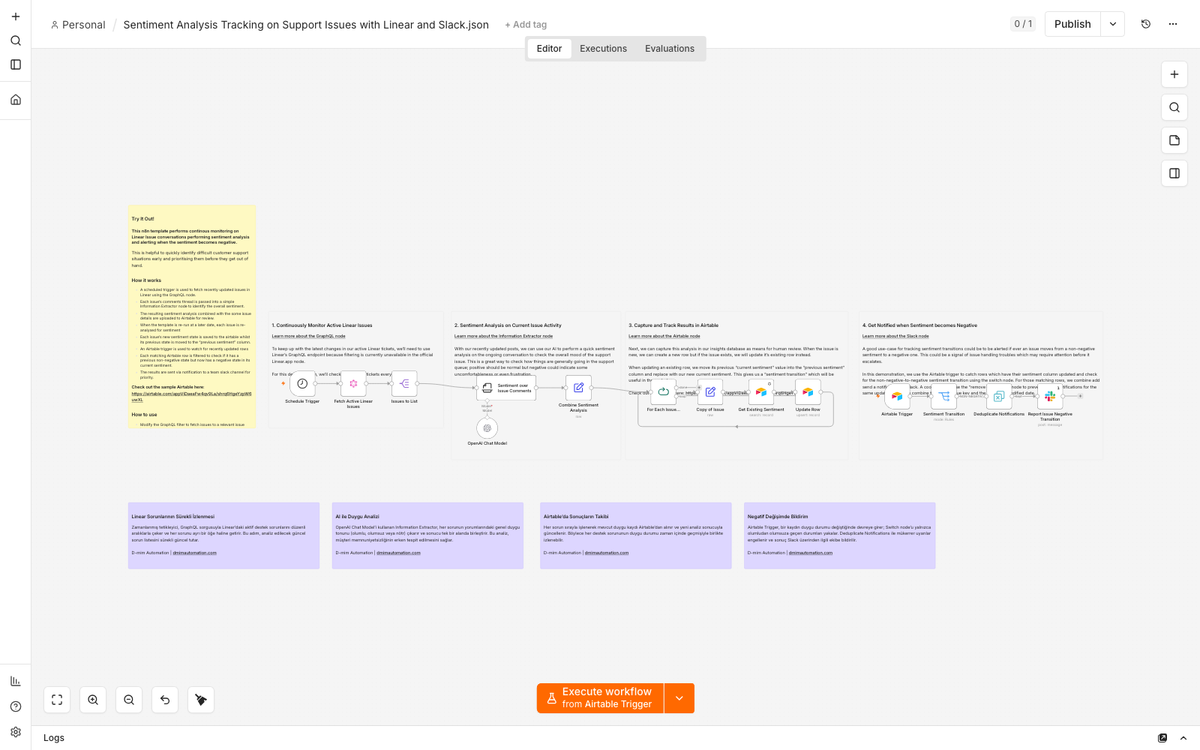Click the plus icon in left sidebar
This screenshot has height=750, width=1200.
point(15,17)
